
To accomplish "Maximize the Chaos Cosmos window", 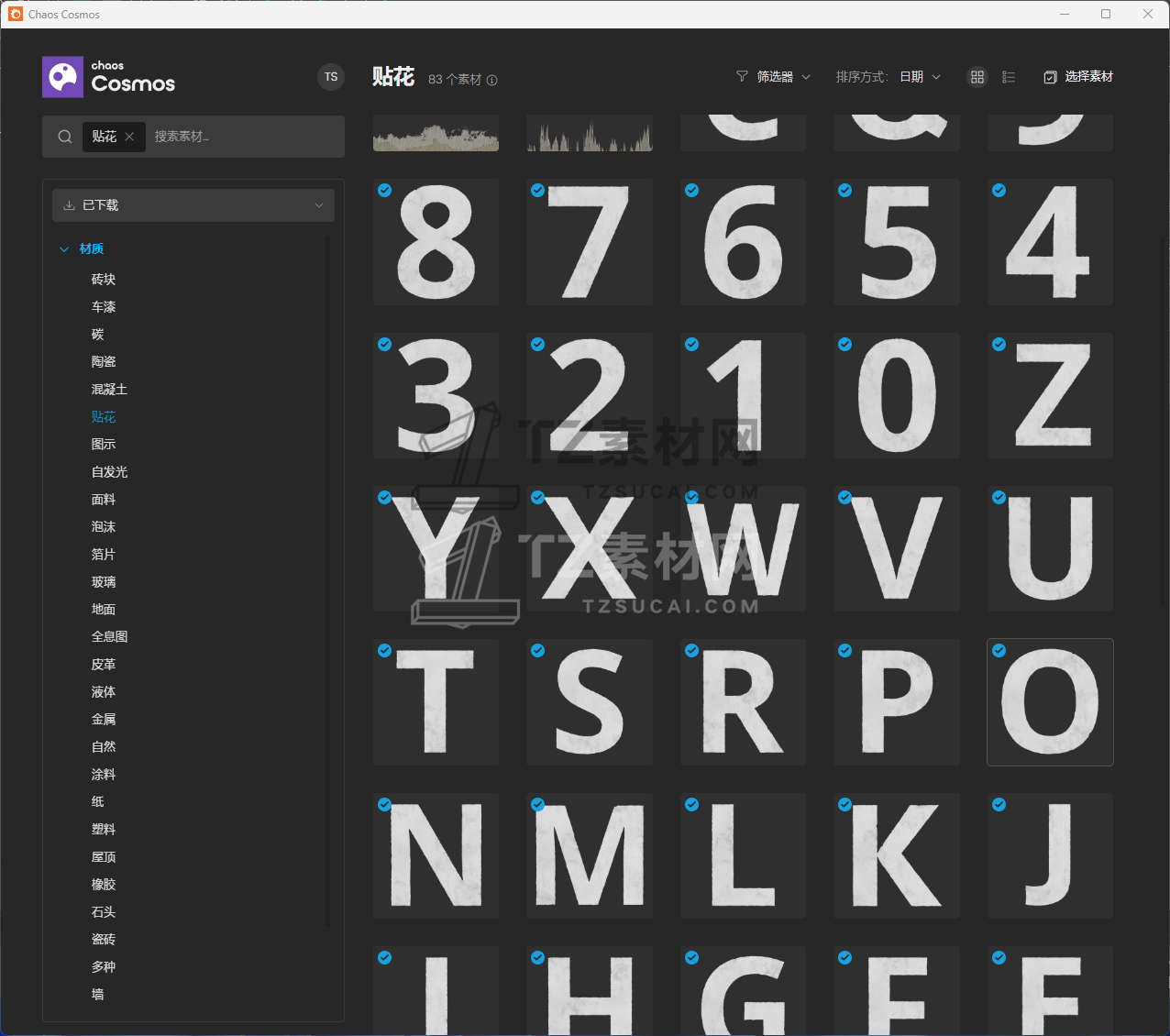I will coord(1106,14).
